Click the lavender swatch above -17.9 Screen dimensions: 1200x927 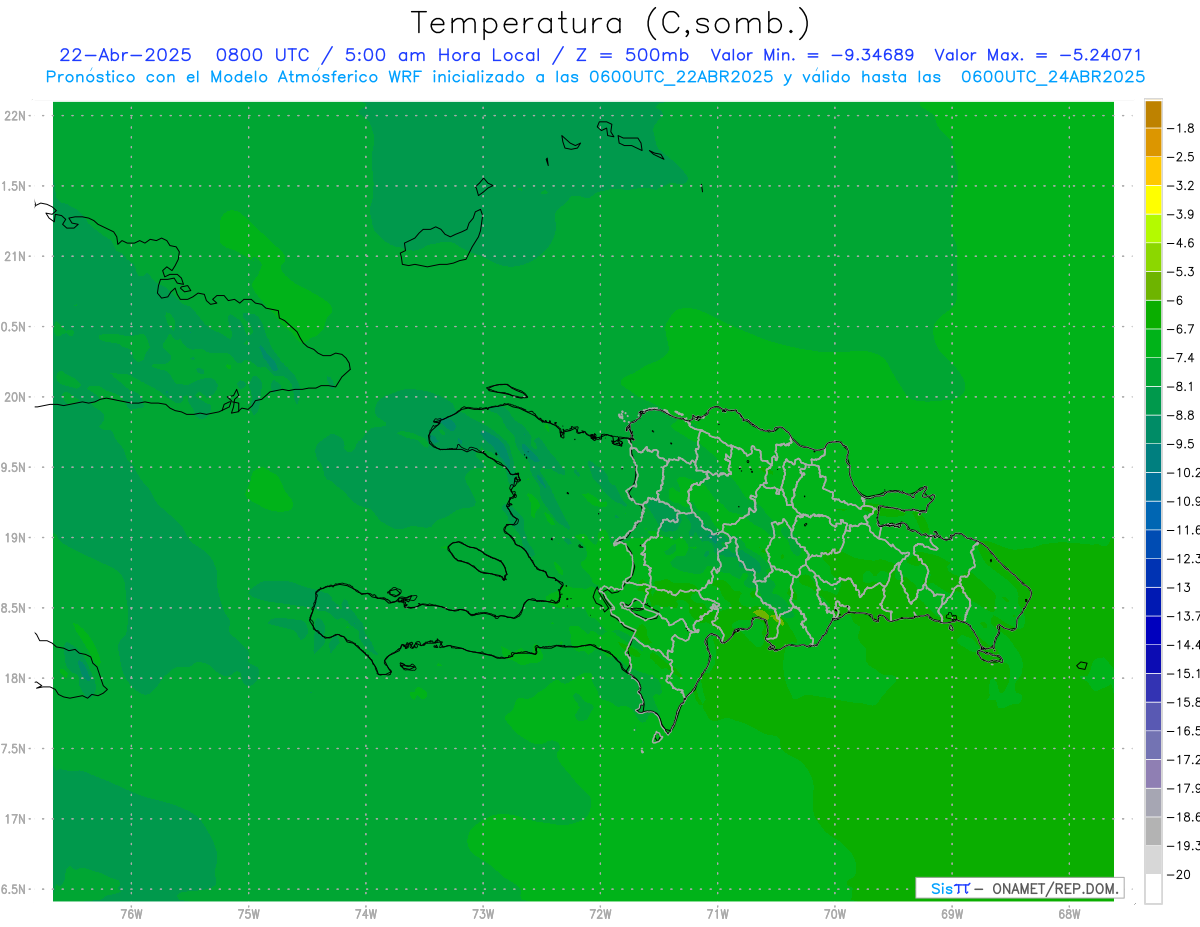coord(1153,774)
